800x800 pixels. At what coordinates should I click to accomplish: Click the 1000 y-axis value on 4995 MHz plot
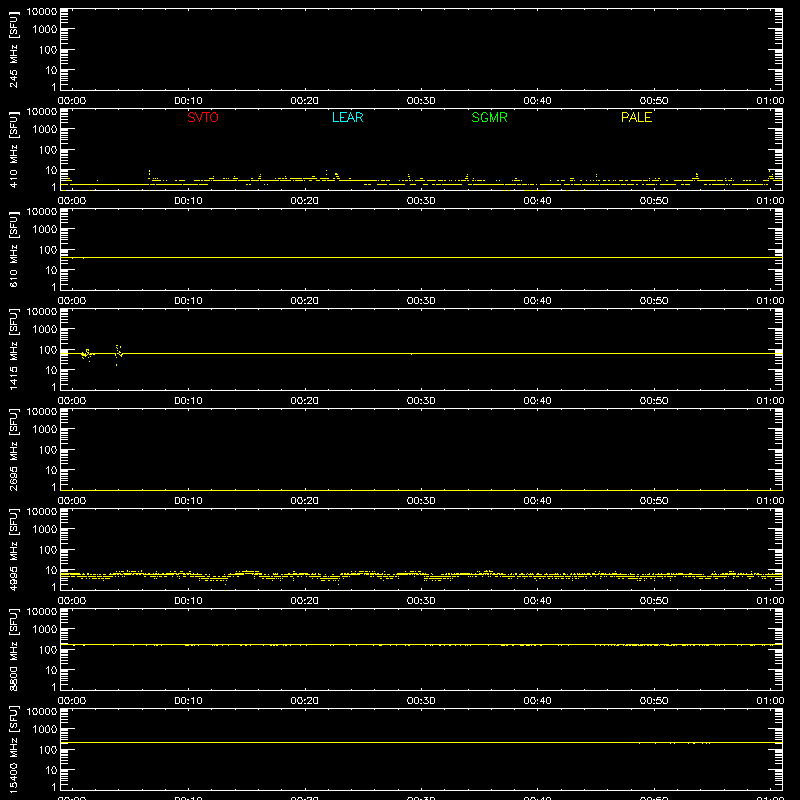(x=45, y=530)
